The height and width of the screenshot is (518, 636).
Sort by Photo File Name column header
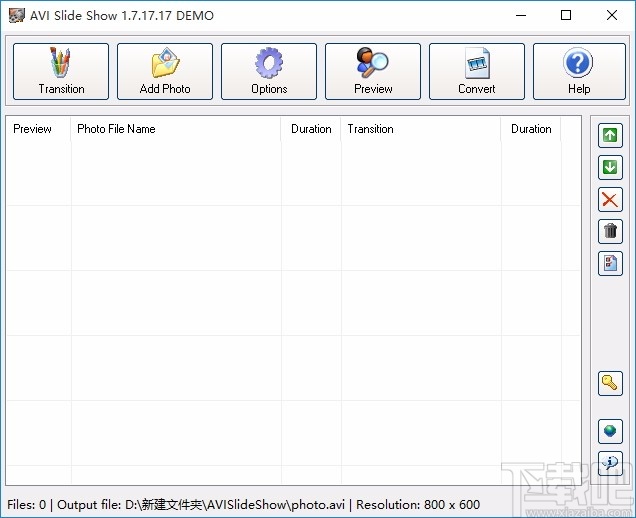pos(175,129)
